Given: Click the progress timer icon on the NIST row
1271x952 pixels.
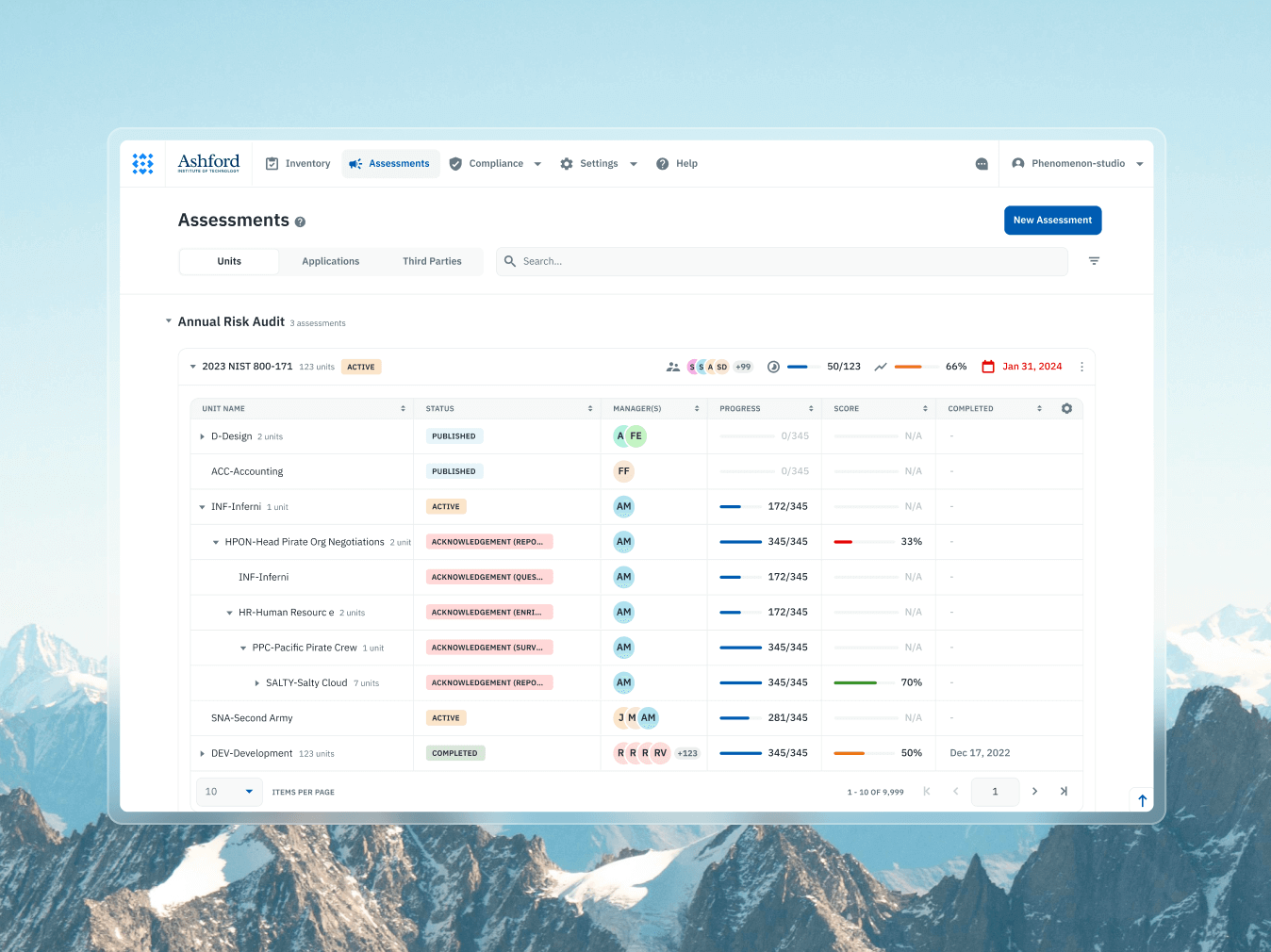Looking at the screenshot, I should coord(773,367).
